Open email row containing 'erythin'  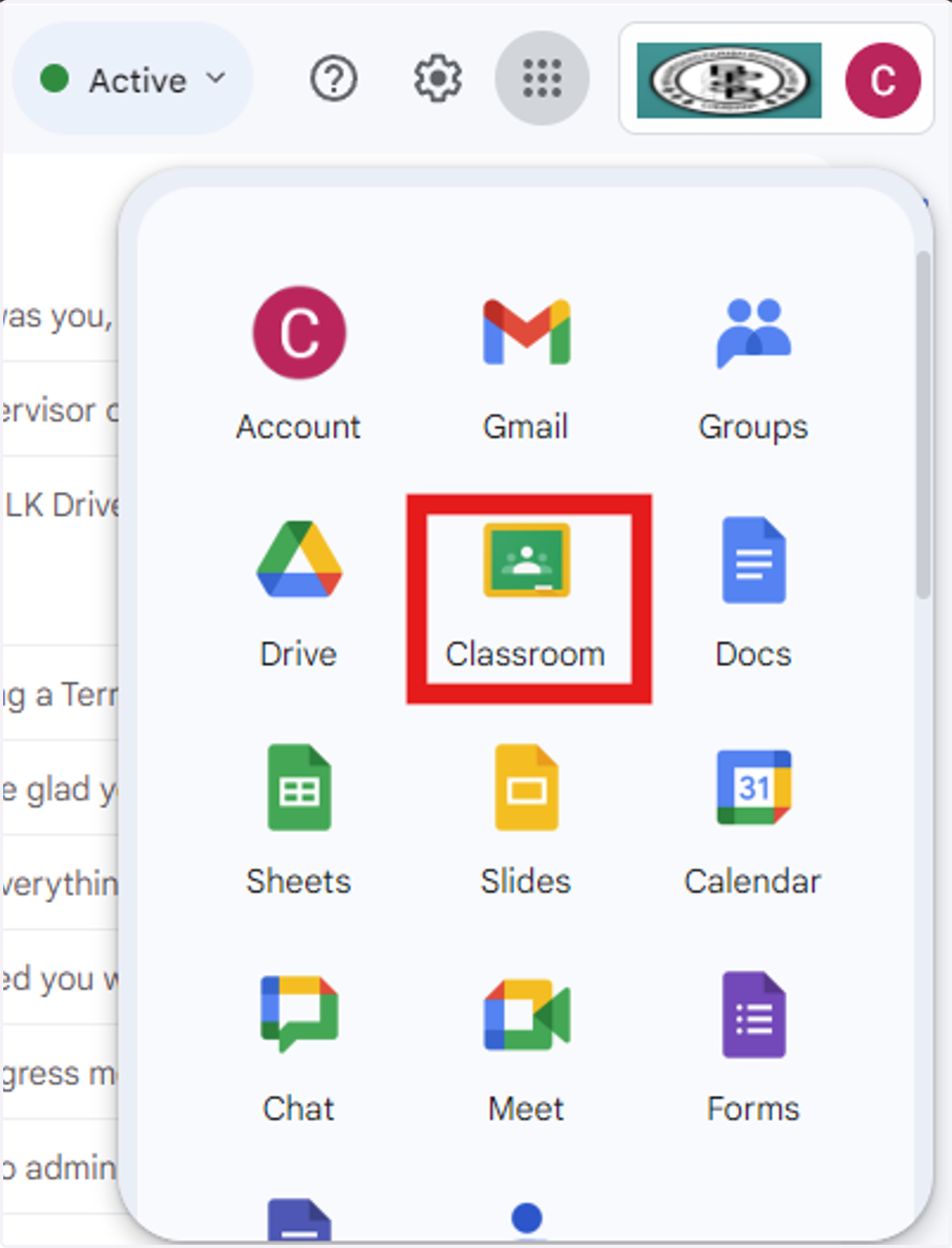(x=60, y=882)
